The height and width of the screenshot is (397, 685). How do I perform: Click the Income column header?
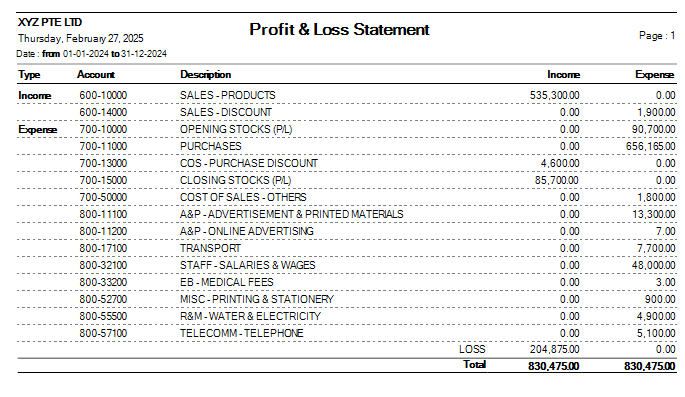point(564,75)
